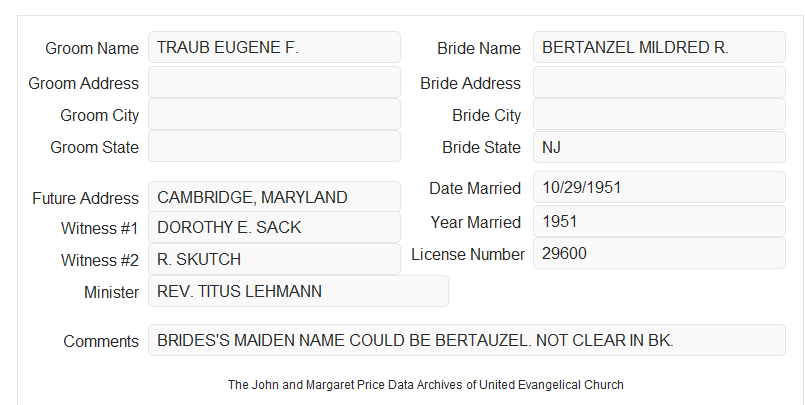This screenshot has height=405, width=805.
Task: Focus the empty Bride City field
Action: [x=659, y=114]
